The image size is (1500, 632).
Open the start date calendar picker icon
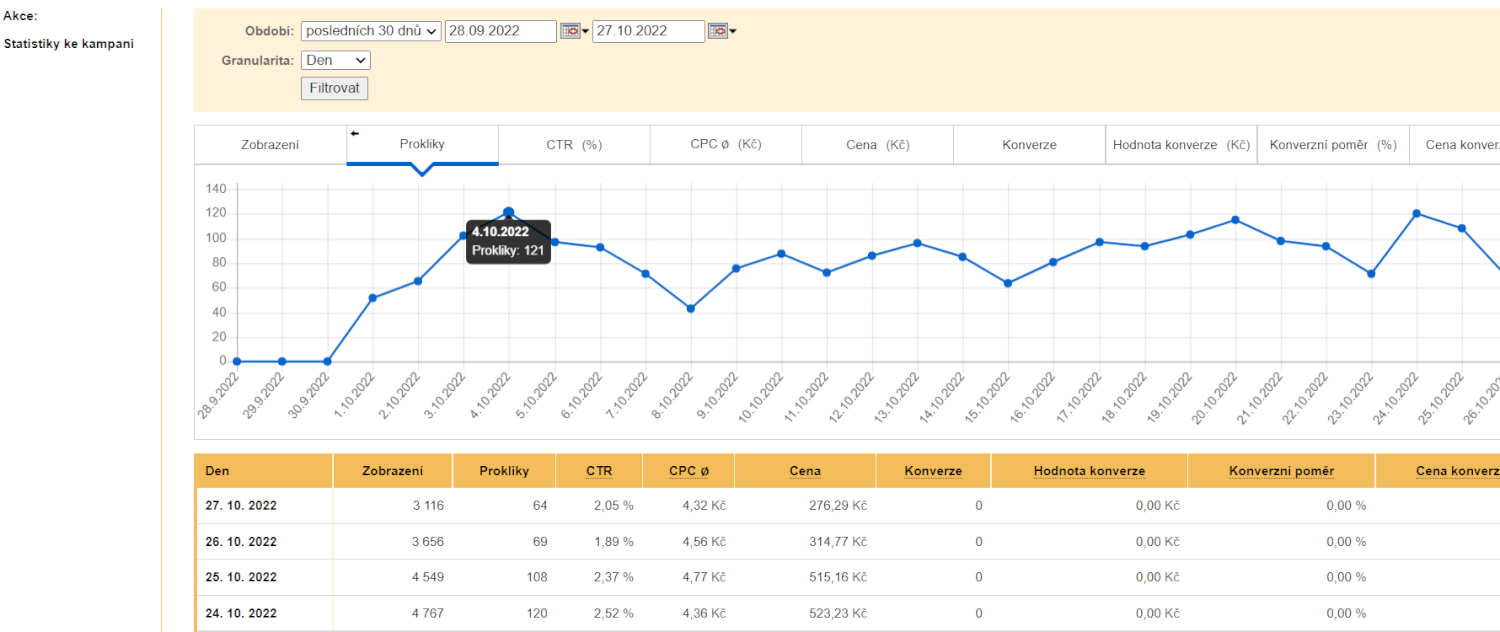tap(570, 31)
